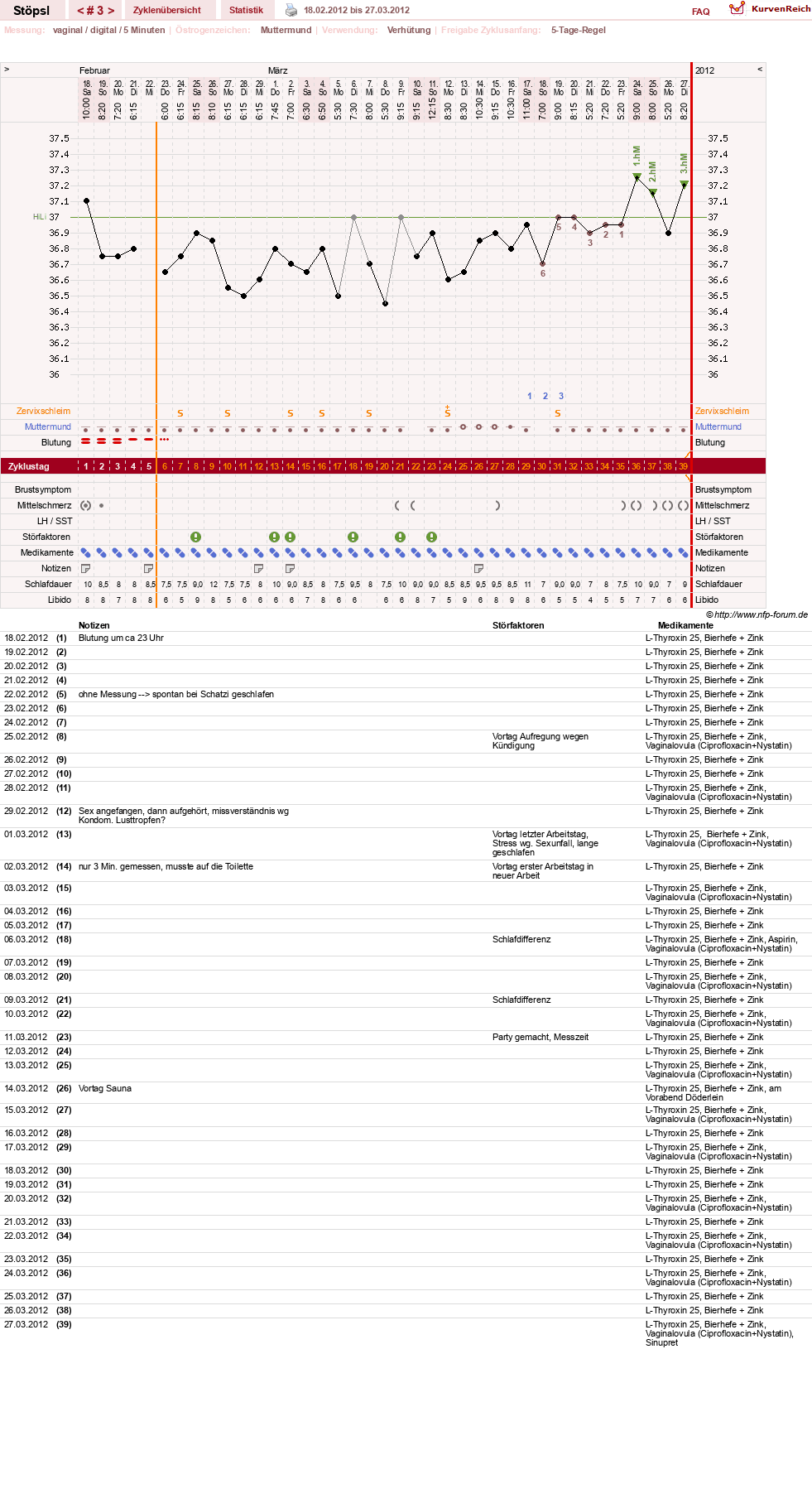Open the Störfaktoren warning icon on cycle day 14
Viewport: 812px width, 1508px height.
[291, 537]
